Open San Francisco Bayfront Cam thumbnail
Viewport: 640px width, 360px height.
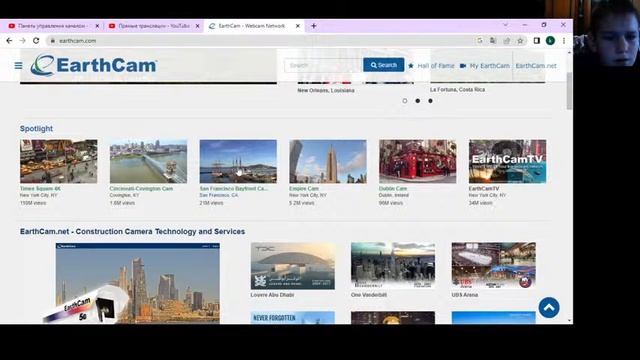(x=238, y=161)
